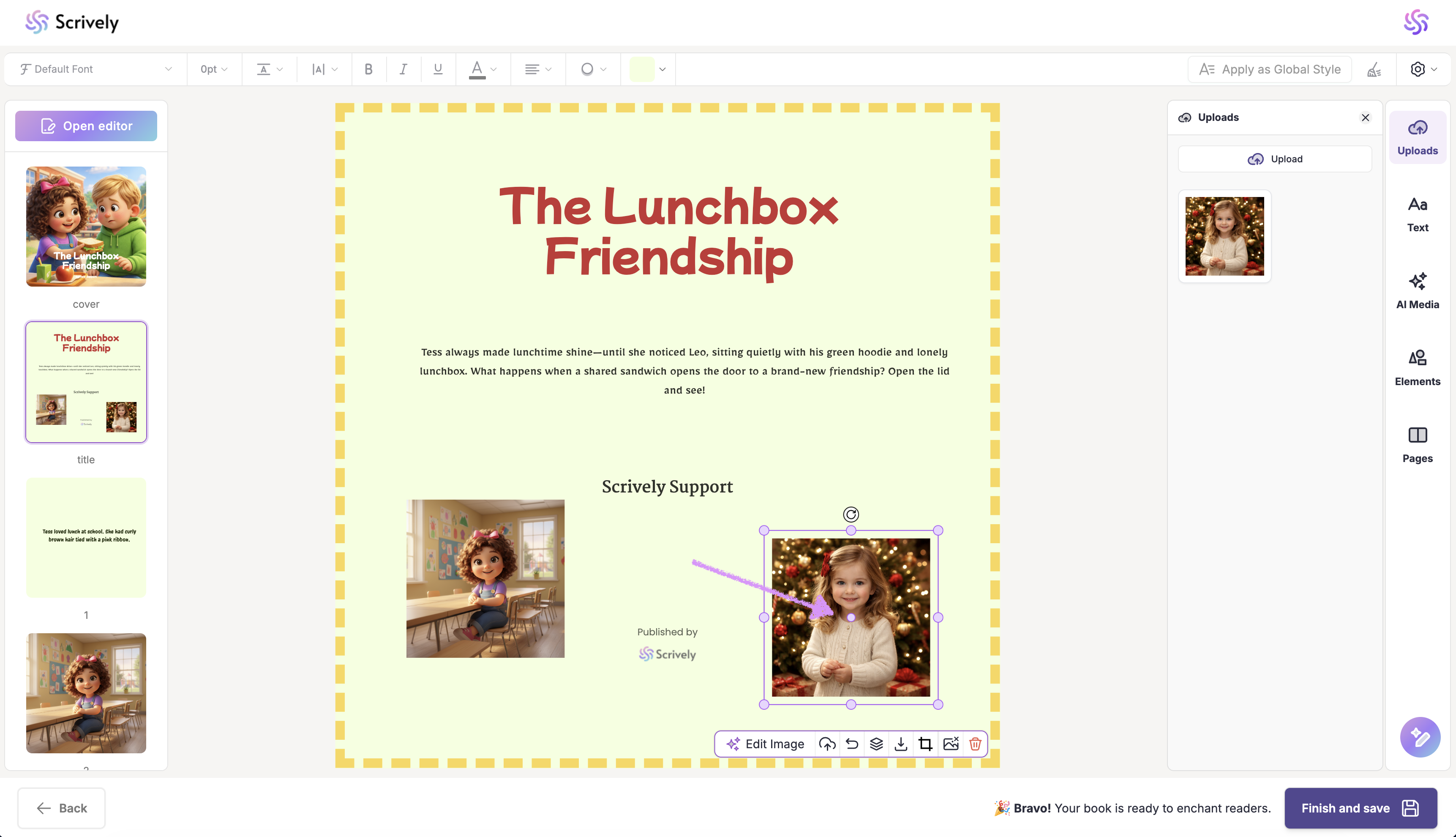Click the remove background image icon
The height and width of the screenshot is (837, 1456).
(x=950, y=744)
